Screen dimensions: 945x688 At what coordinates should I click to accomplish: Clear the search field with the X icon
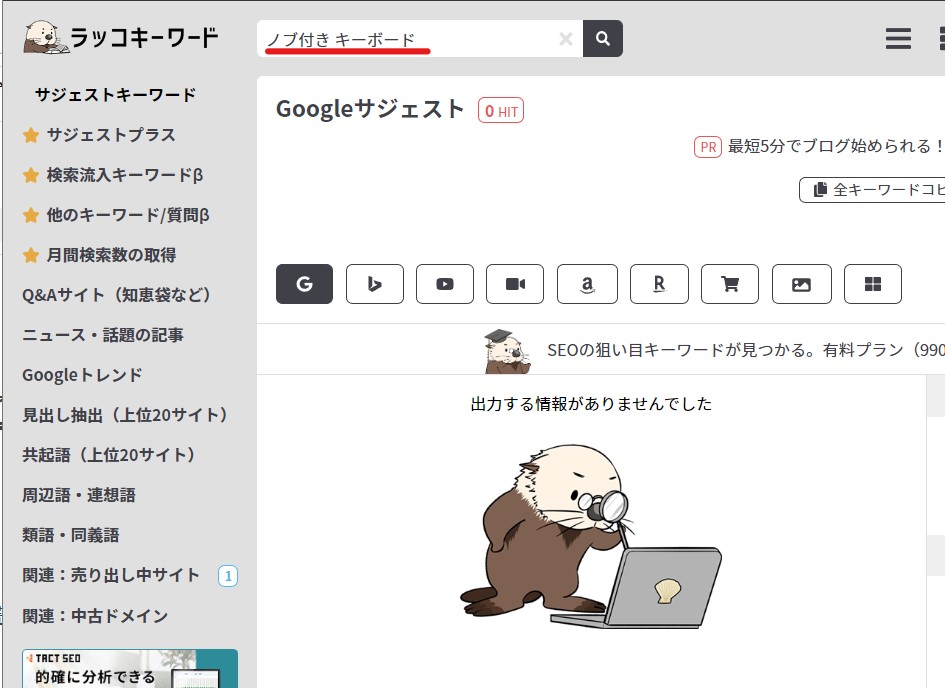[565, 39]
